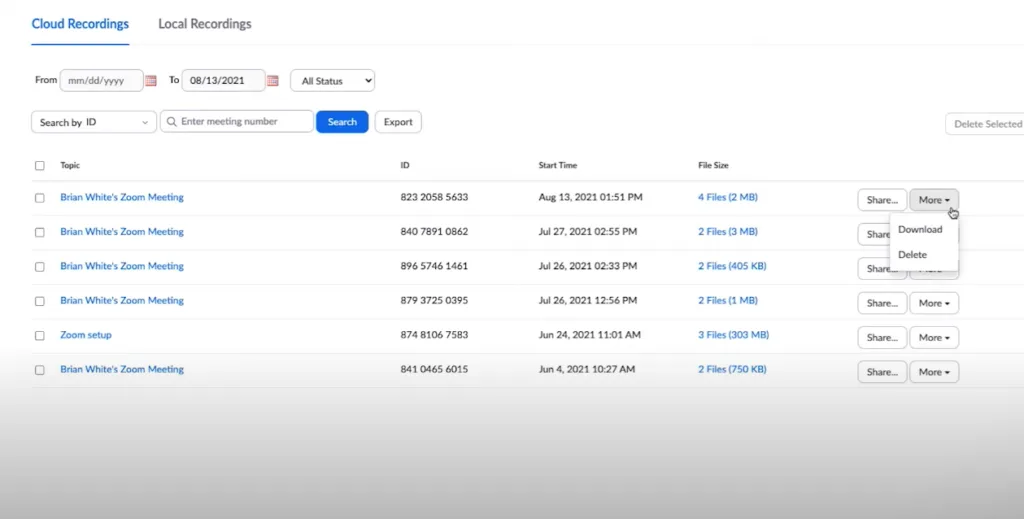Viewport: 1024px width, 519px height.
Task: Collapse the More menu for Aug 13 recording
Action: coord(934,200)
